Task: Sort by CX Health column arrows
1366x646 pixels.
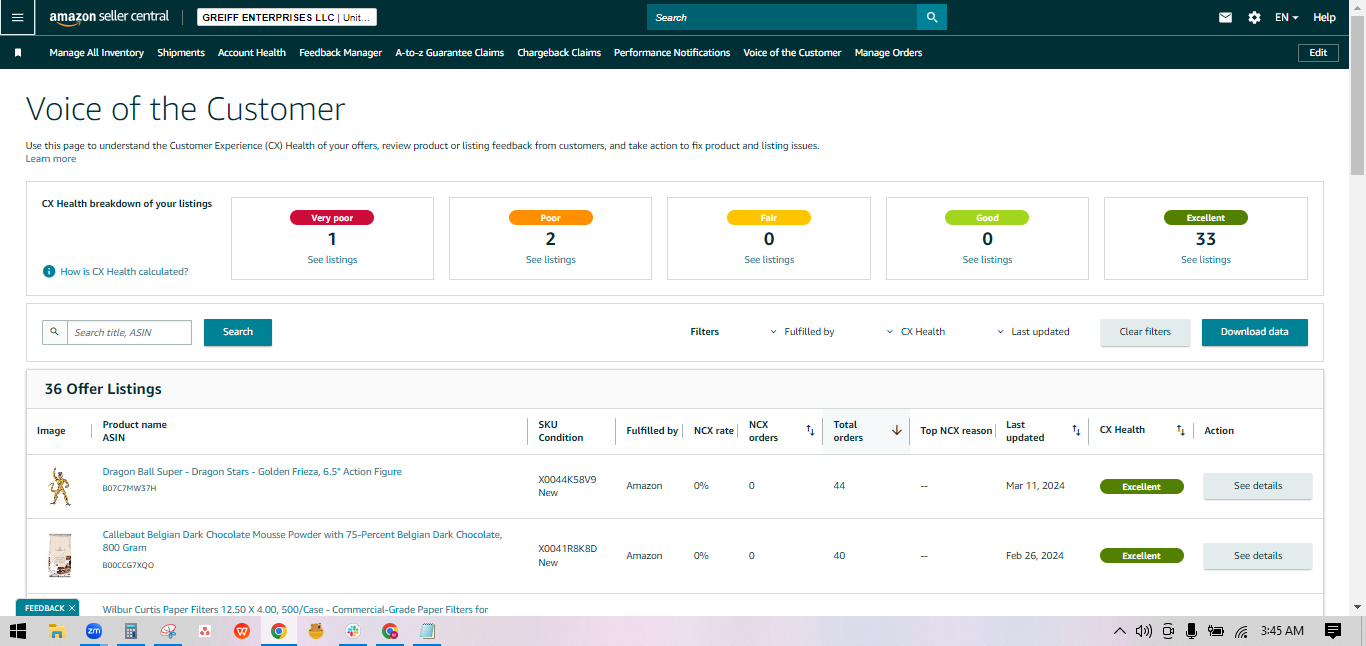Action: 1180,430
